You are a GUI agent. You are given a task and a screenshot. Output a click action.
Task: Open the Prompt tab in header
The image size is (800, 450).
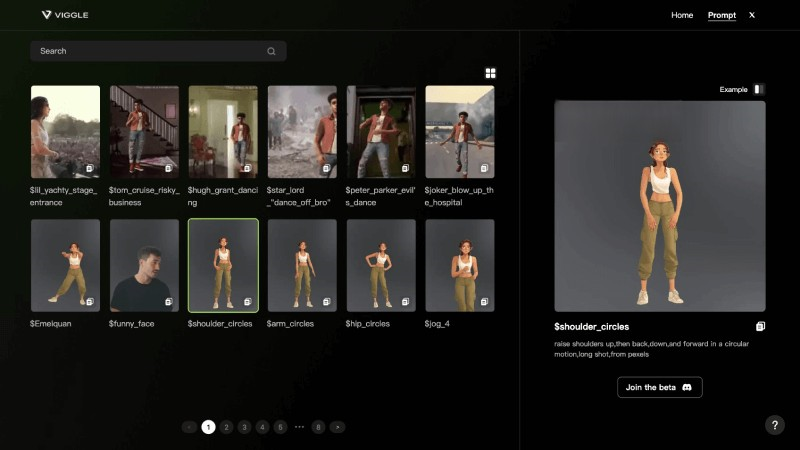(721, 15)
